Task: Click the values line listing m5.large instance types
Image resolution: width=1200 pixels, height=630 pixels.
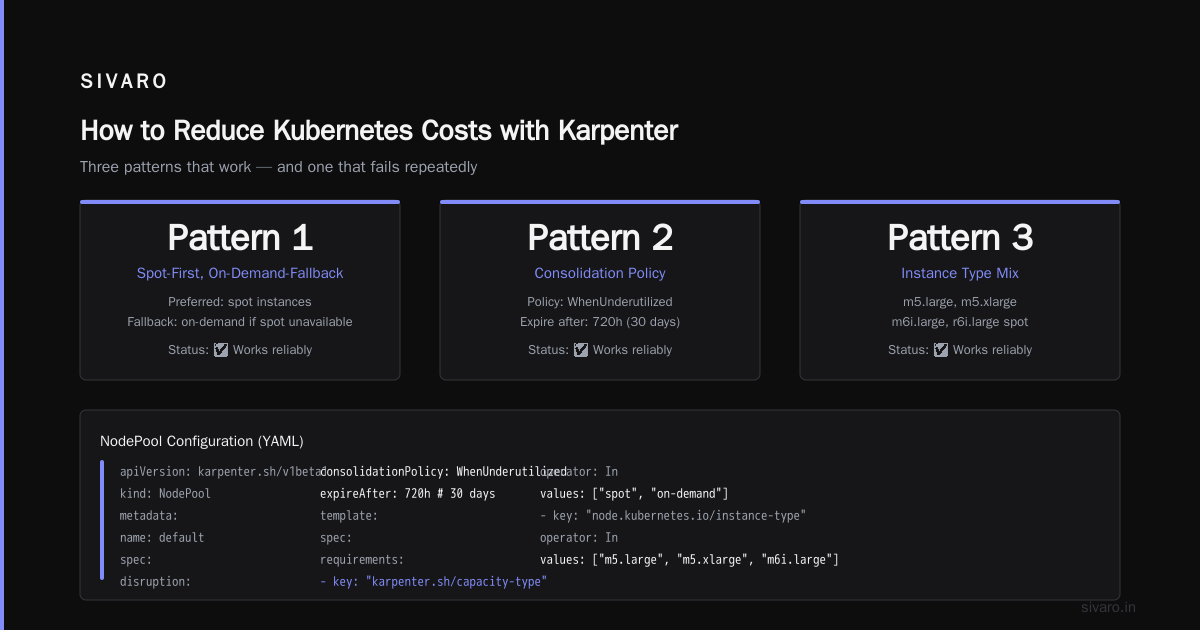Action: point(689,559)
